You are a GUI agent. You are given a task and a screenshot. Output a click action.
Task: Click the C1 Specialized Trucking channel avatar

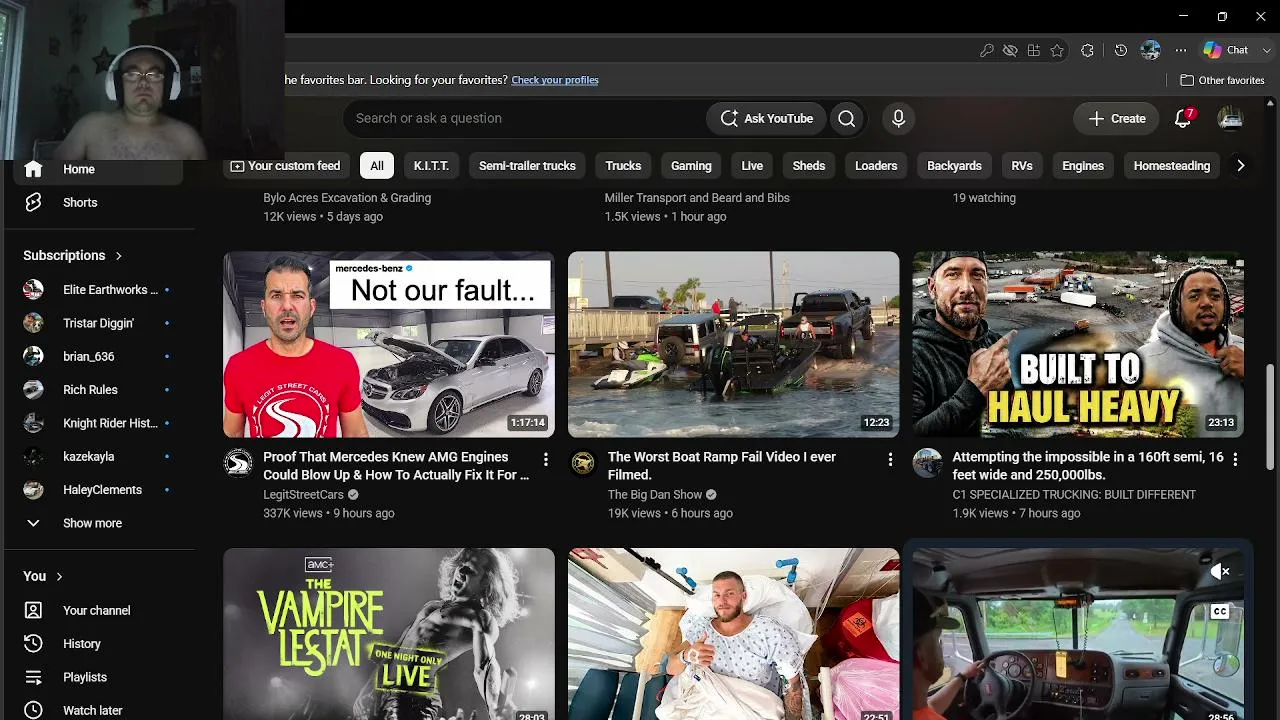pyautogui.click(x=927, y=462)
